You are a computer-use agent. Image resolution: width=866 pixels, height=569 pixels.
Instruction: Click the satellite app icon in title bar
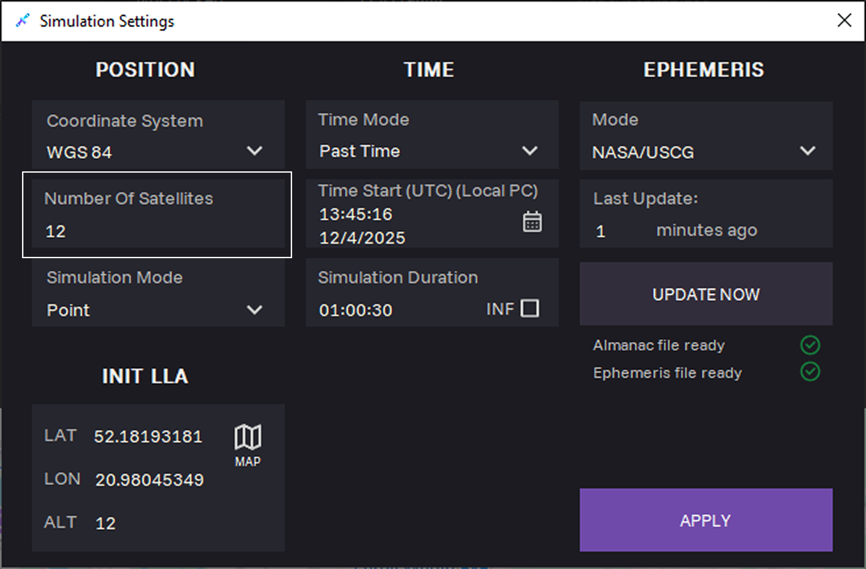click(22, 21)
